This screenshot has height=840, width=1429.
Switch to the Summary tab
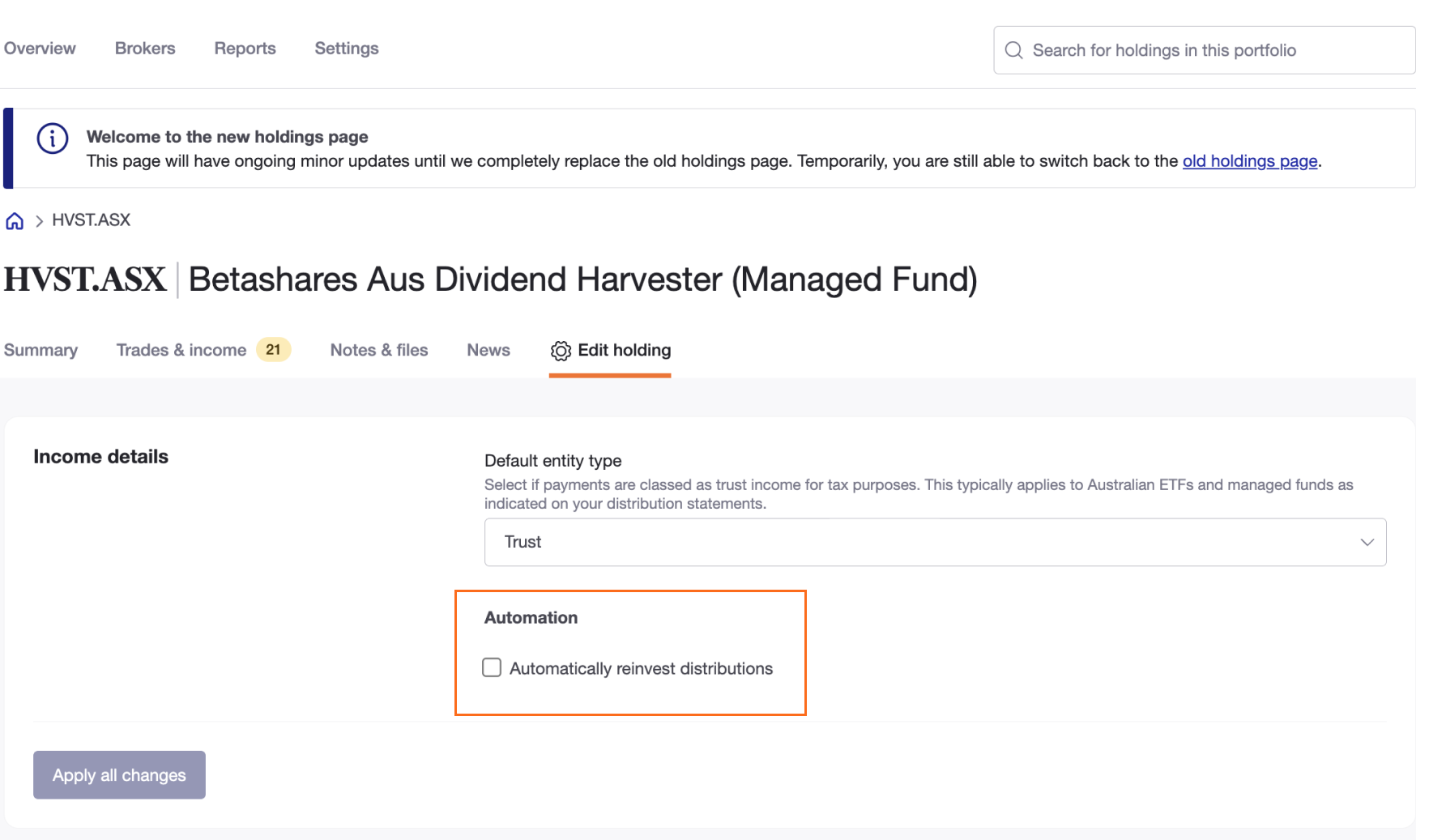(41, 351)
